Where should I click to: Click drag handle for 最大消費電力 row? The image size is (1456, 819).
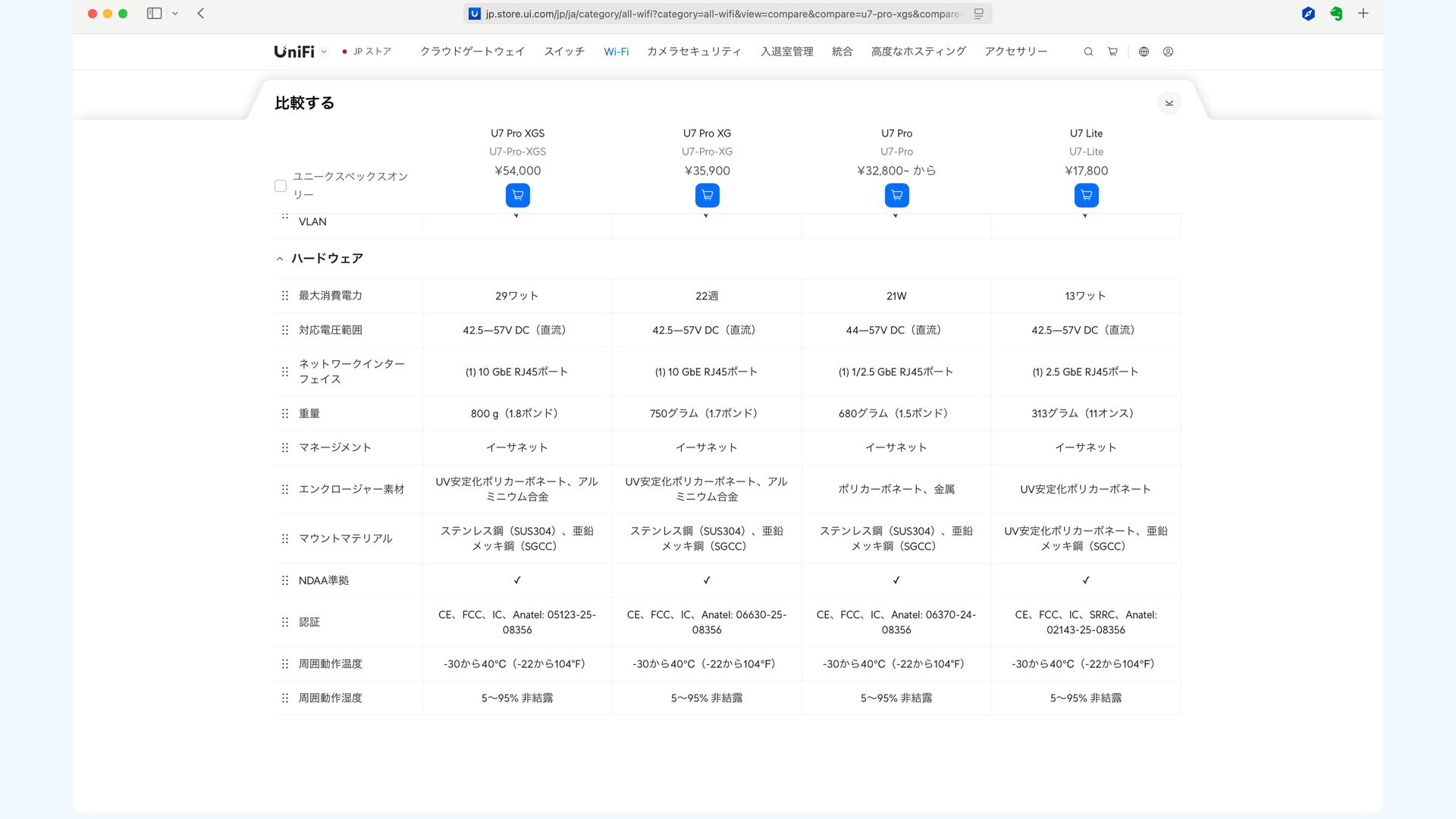[x=285, y=296]
